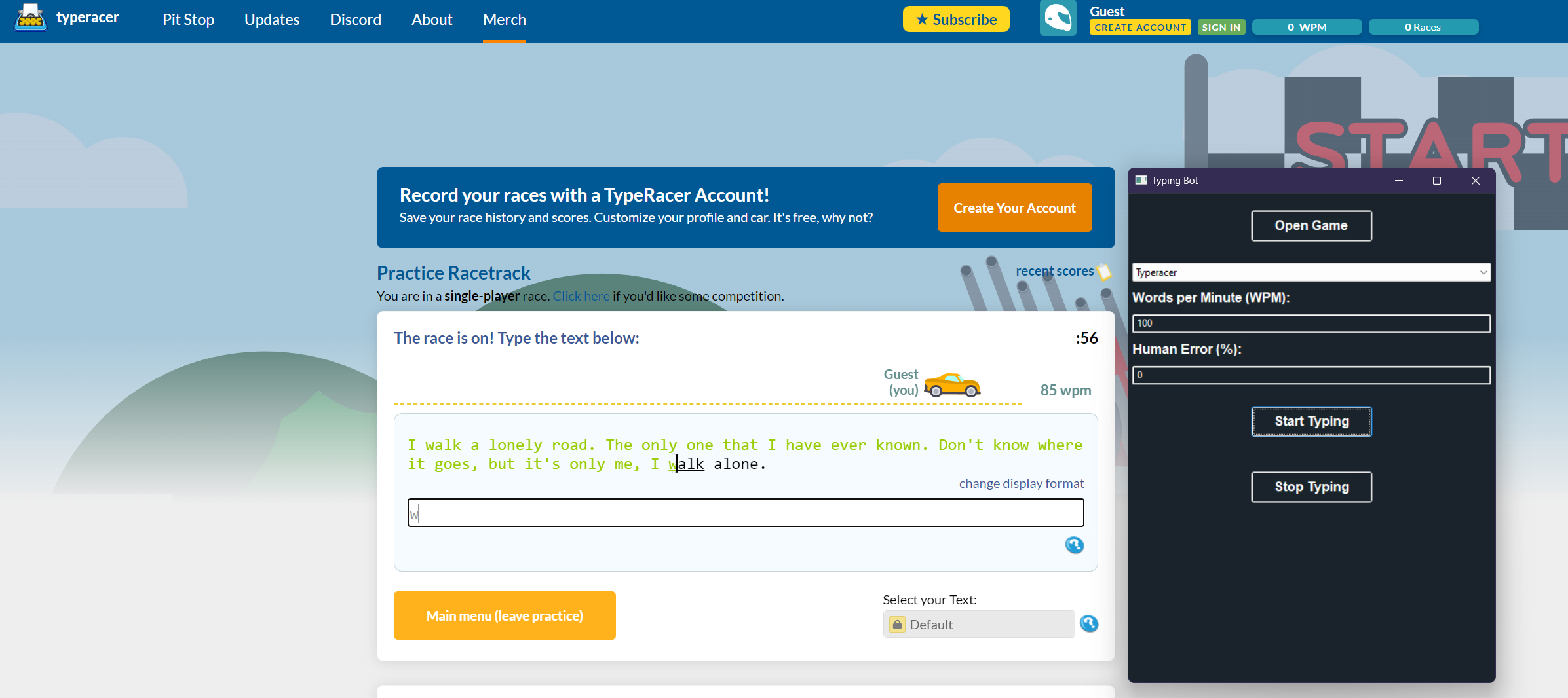Click the 'Words per Minute (WPM):' label
This screenshot has height=698, width=1568.
coord(1211,297)
